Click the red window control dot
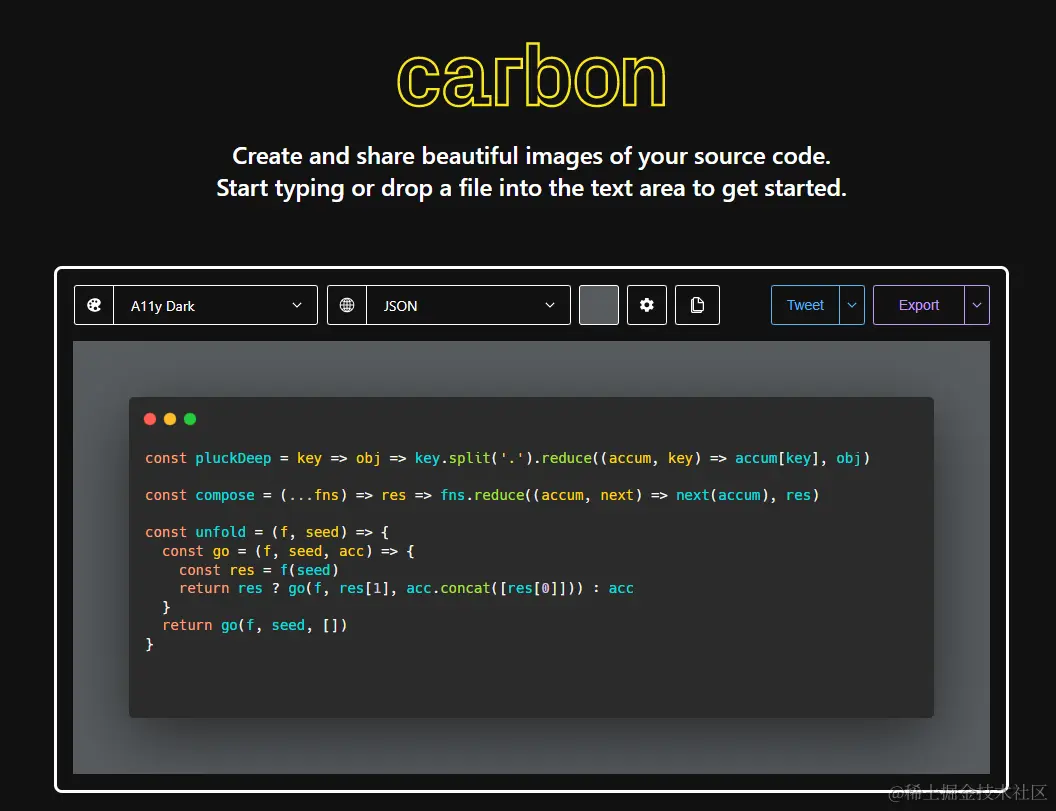This screenshot has height=811, width=1056. [x=150, y=419]
